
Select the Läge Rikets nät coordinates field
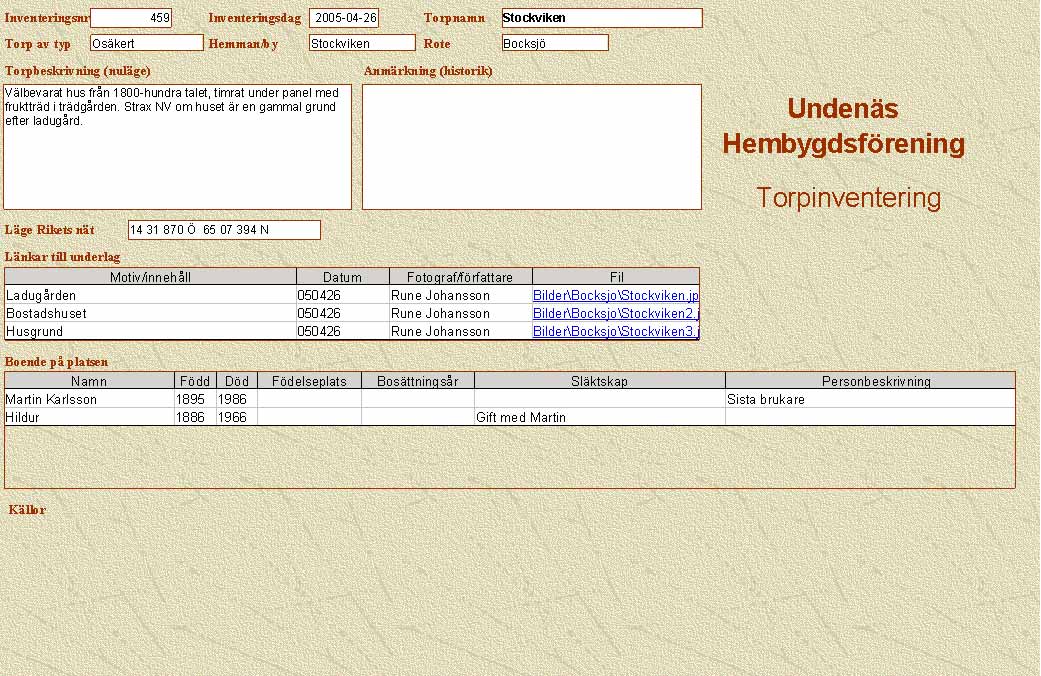point(224,230)
